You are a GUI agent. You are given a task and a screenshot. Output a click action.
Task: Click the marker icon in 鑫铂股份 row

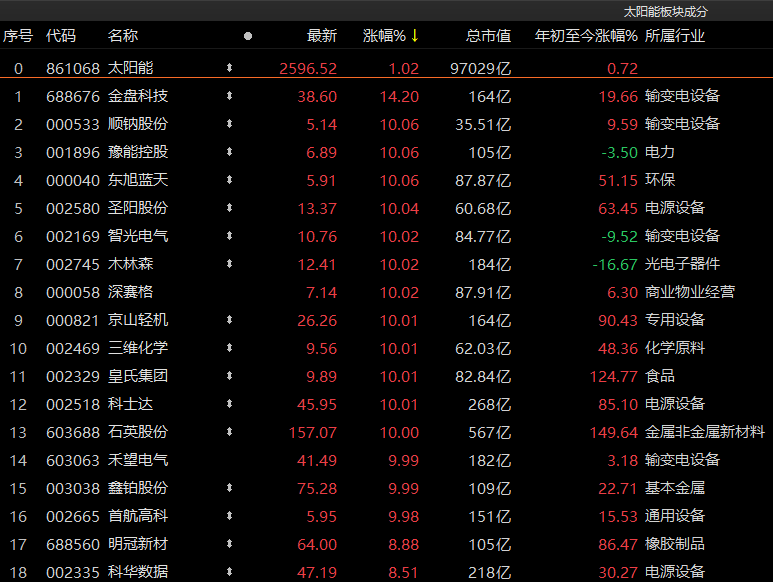point(229,488)
